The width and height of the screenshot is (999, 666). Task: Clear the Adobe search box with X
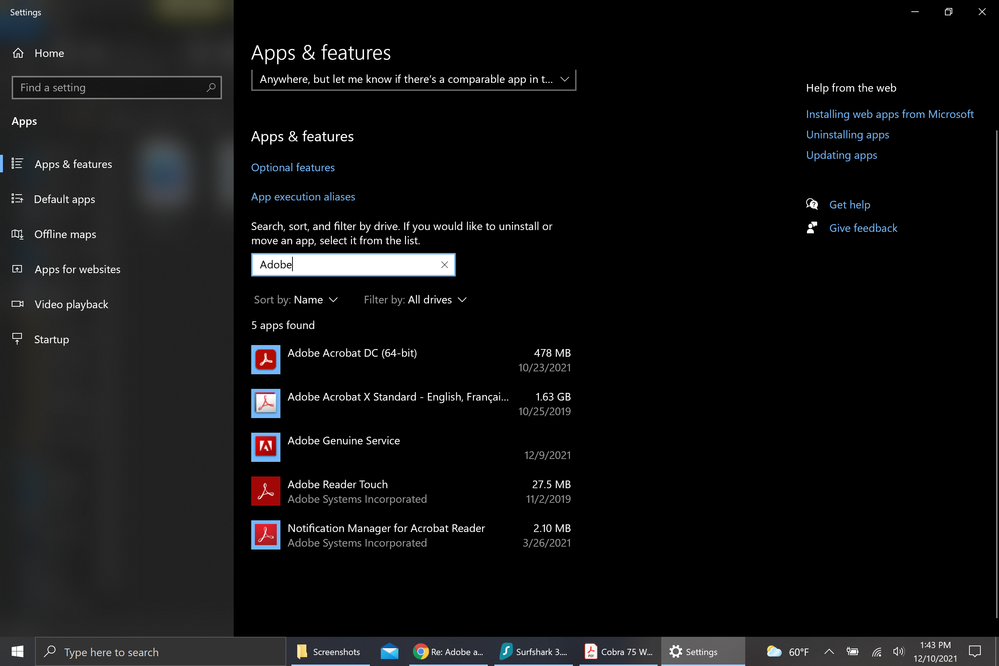(444, 264)
